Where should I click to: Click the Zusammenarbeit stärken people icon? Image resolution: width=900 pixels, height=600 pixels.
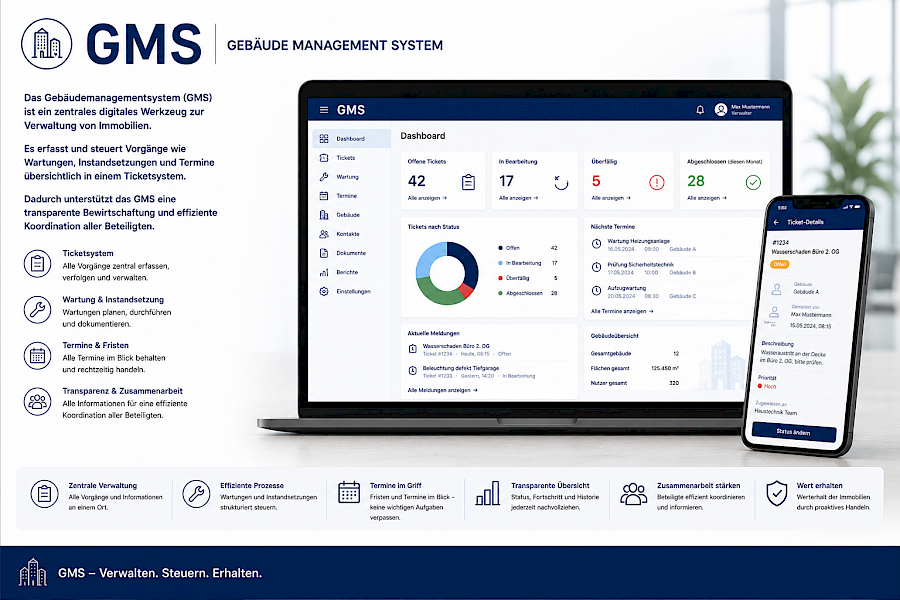point(633,494)
